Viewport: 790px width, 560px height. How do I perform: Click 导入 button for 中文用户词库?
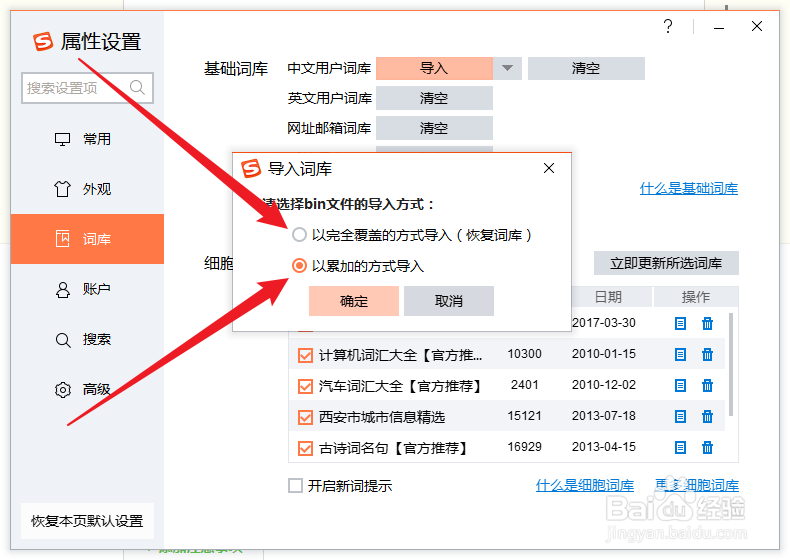click(x=434, y=68)
